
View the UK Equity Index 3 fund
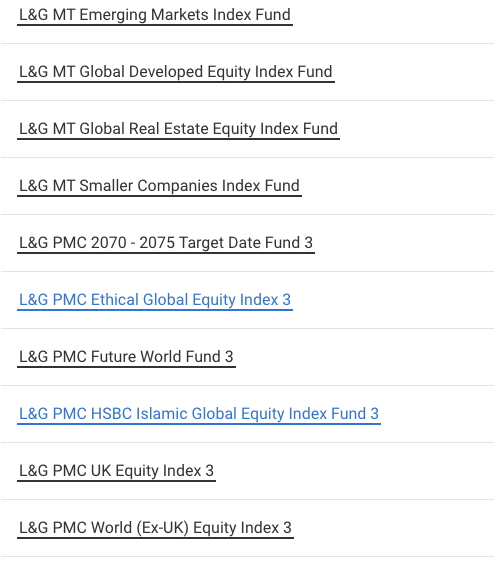pos(116,471)
